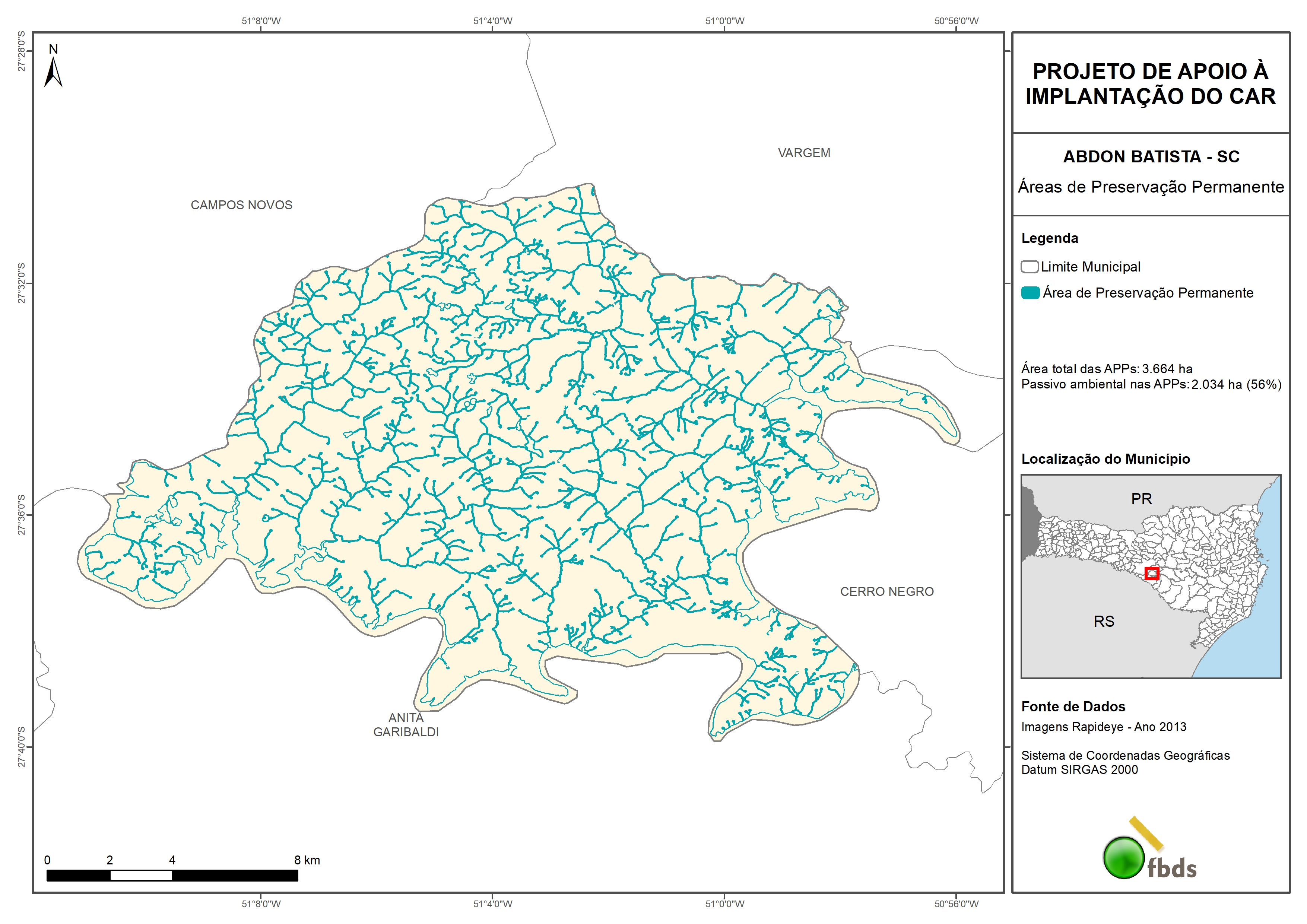Click the scale bar graphic

coord(172,876)
